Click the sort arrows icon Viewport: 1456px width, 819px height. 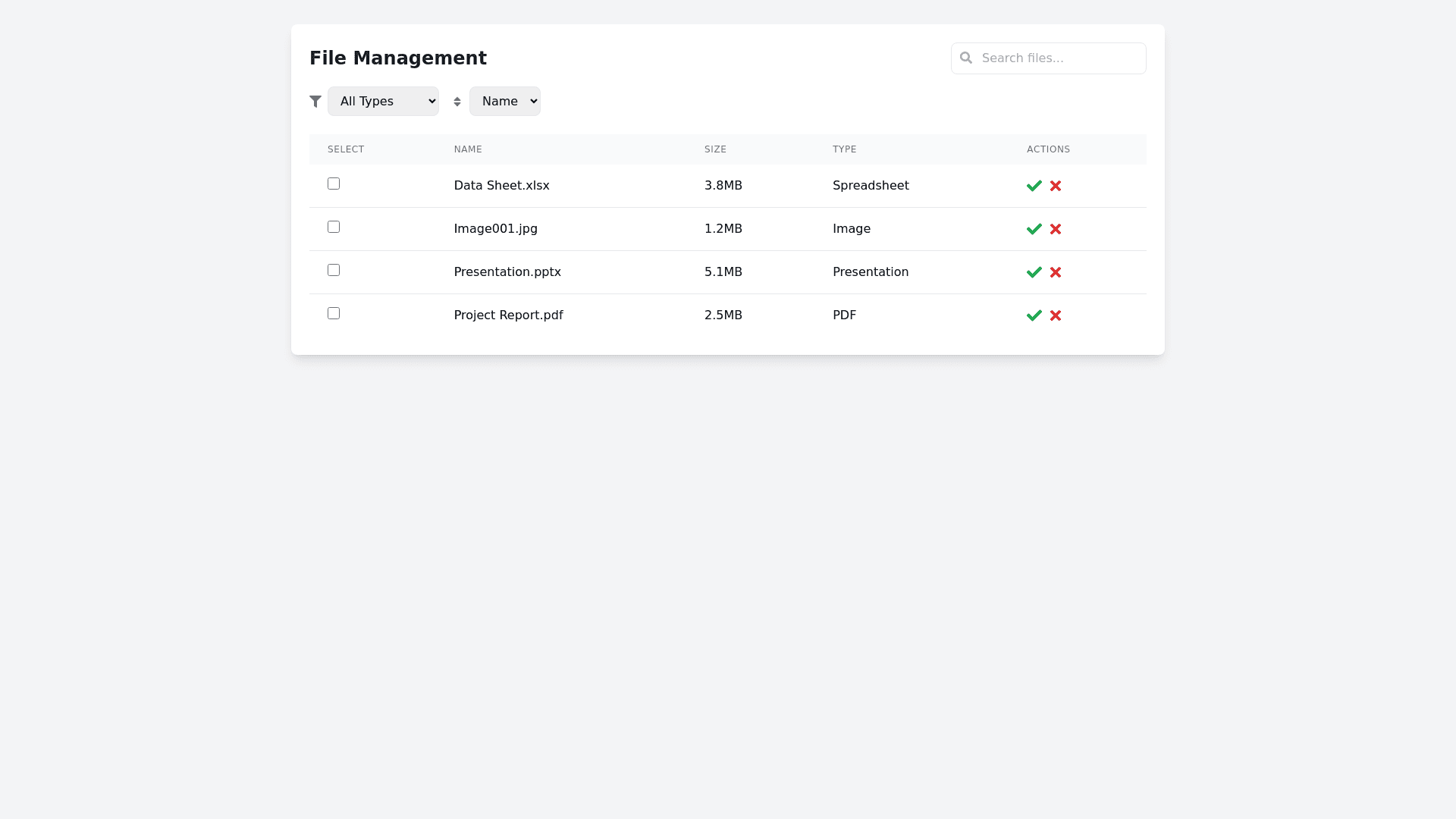pyautogui.click(x=457, y=102)
